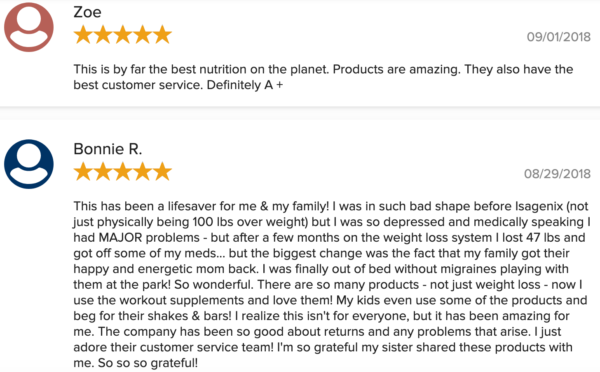Screen dimensions: 600x372
Task: Click Zoe's review text about best nutrition
Action: (x=323, y=77)
